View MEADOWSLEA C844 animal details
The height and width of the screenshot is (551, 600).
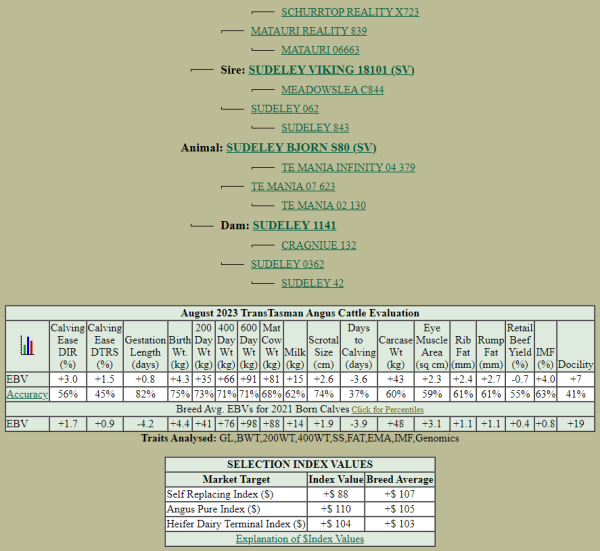(x=332, y=89)
